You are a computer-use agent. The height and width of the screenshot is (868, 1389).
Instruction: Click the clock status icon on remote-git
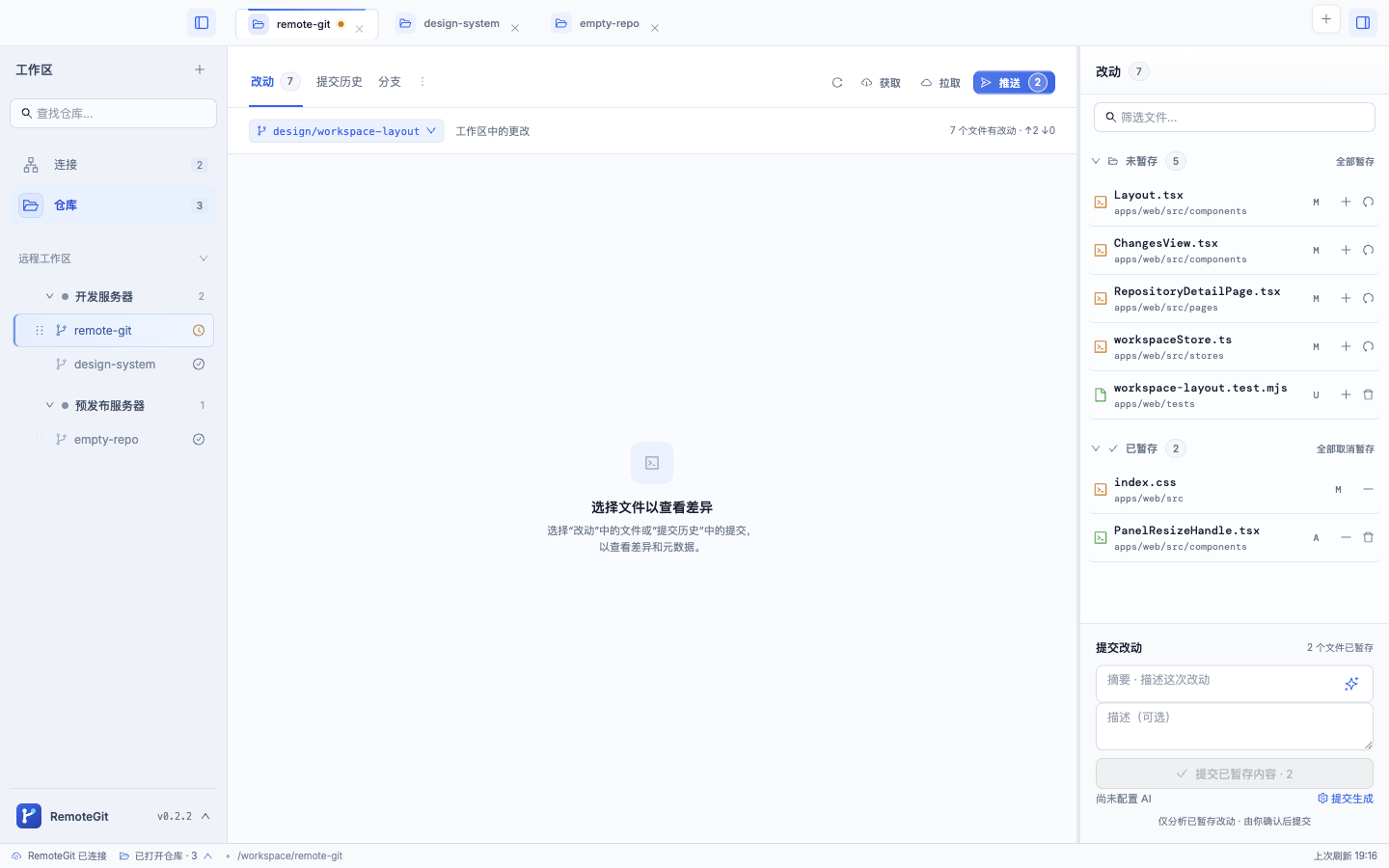(x=199, y=330)
